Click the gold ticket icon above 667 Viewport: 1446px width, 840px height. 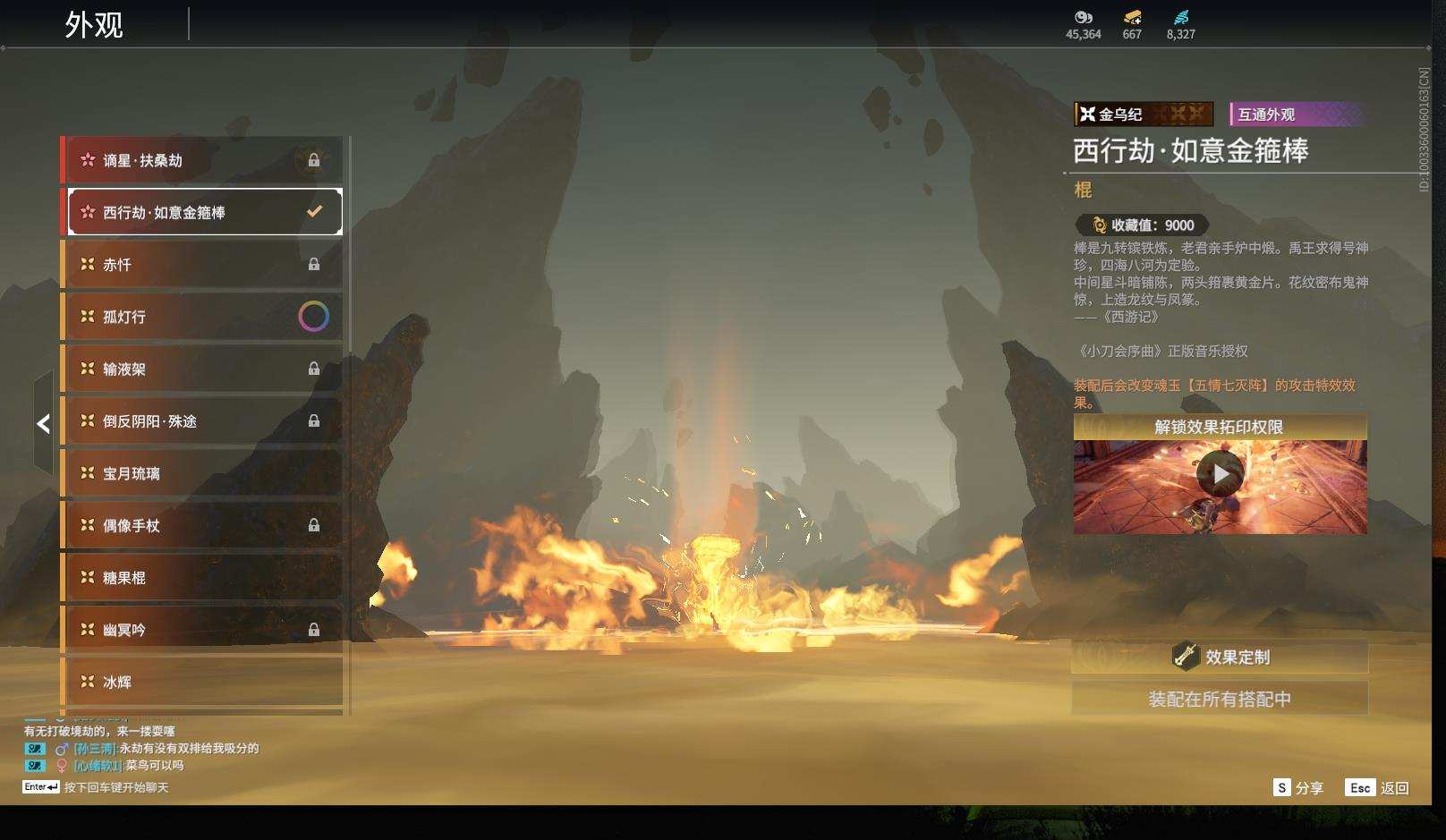point(1133,17)
